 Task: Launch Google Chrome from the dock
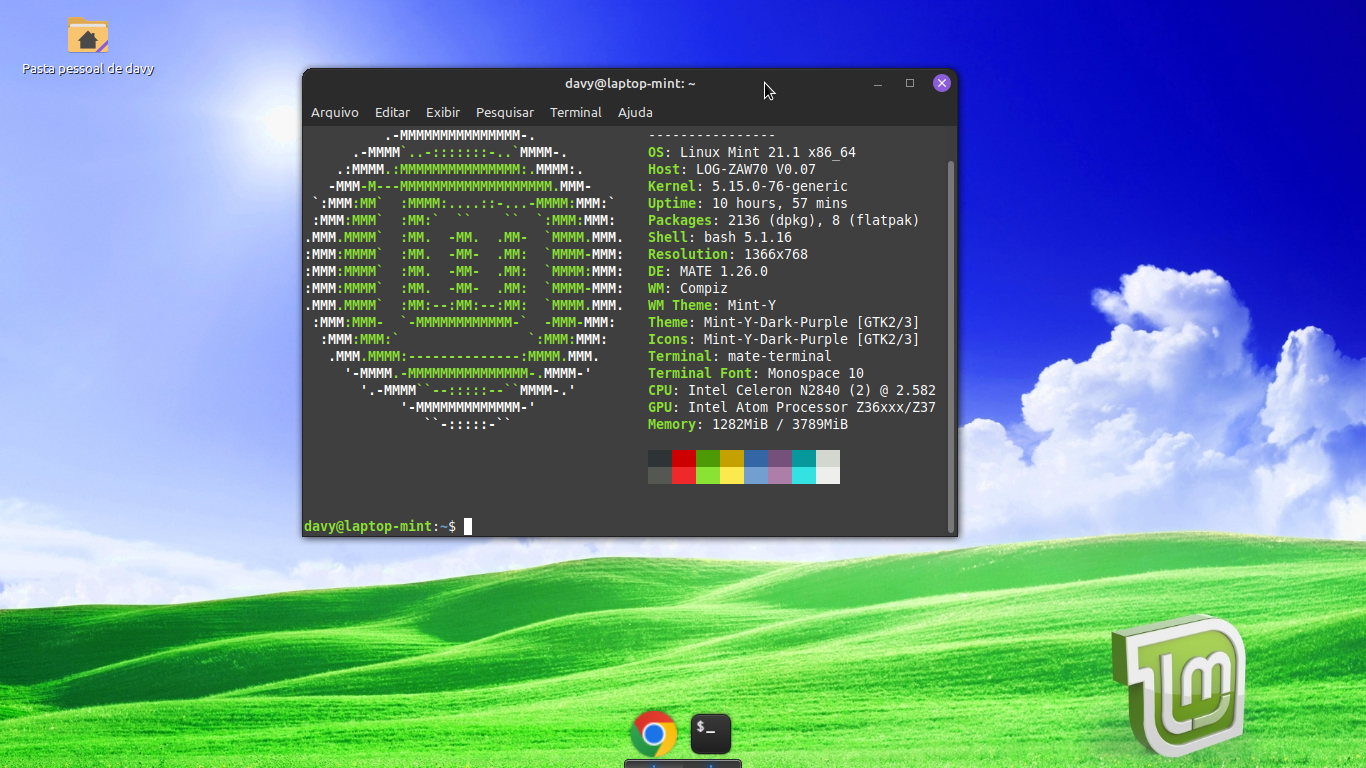click(654, 734)
